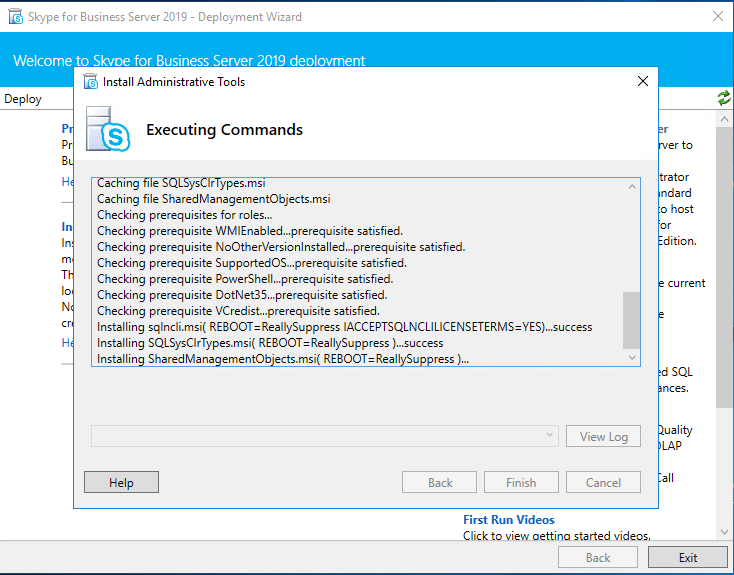
Task: Click the 'Welcome to Skype for Business Server' banner text
Action: (189, 60)
